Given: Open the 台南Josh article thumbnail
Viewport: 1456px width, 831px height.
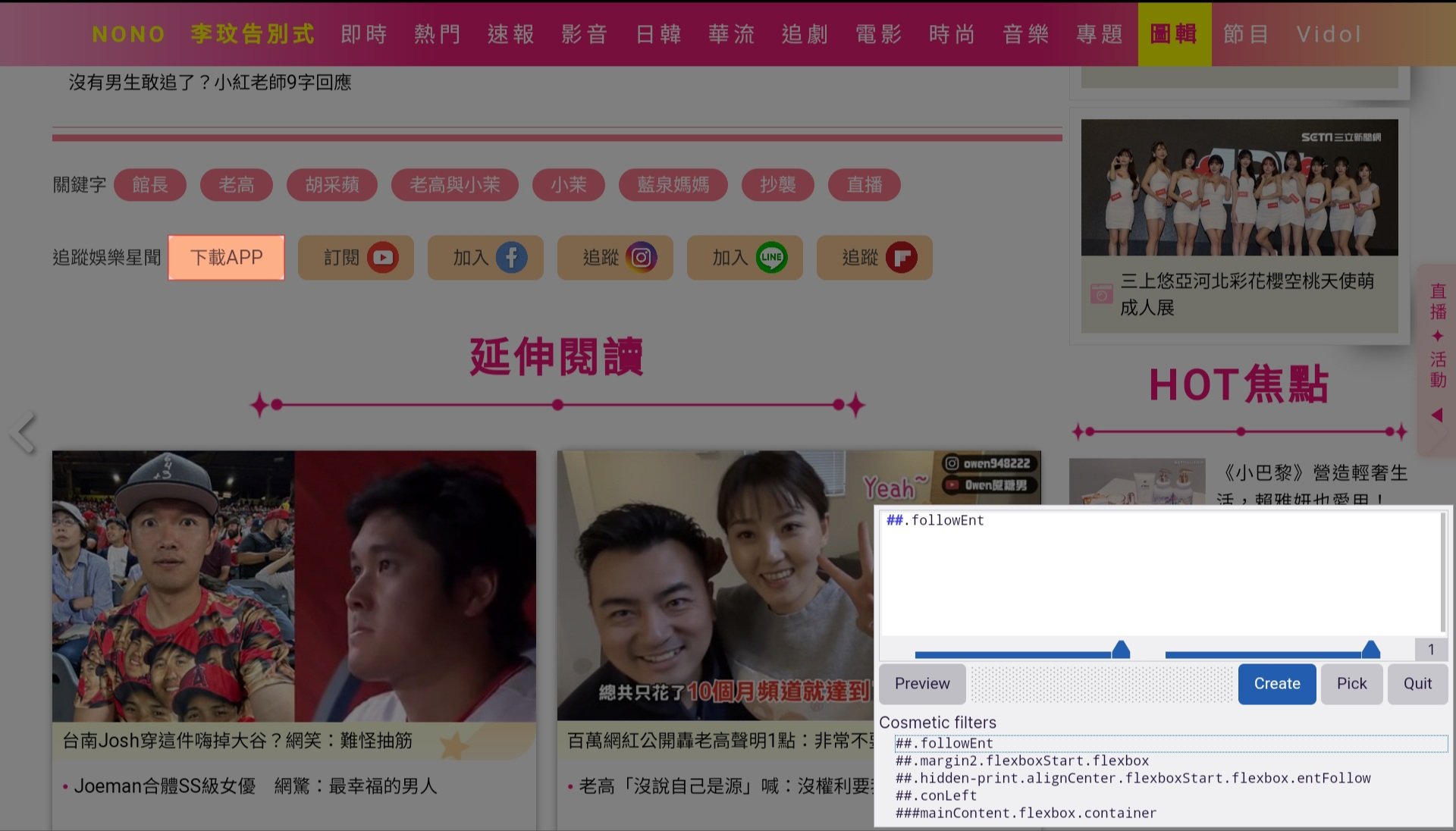Looking at the screenshot, I should (x=294, y=585).
